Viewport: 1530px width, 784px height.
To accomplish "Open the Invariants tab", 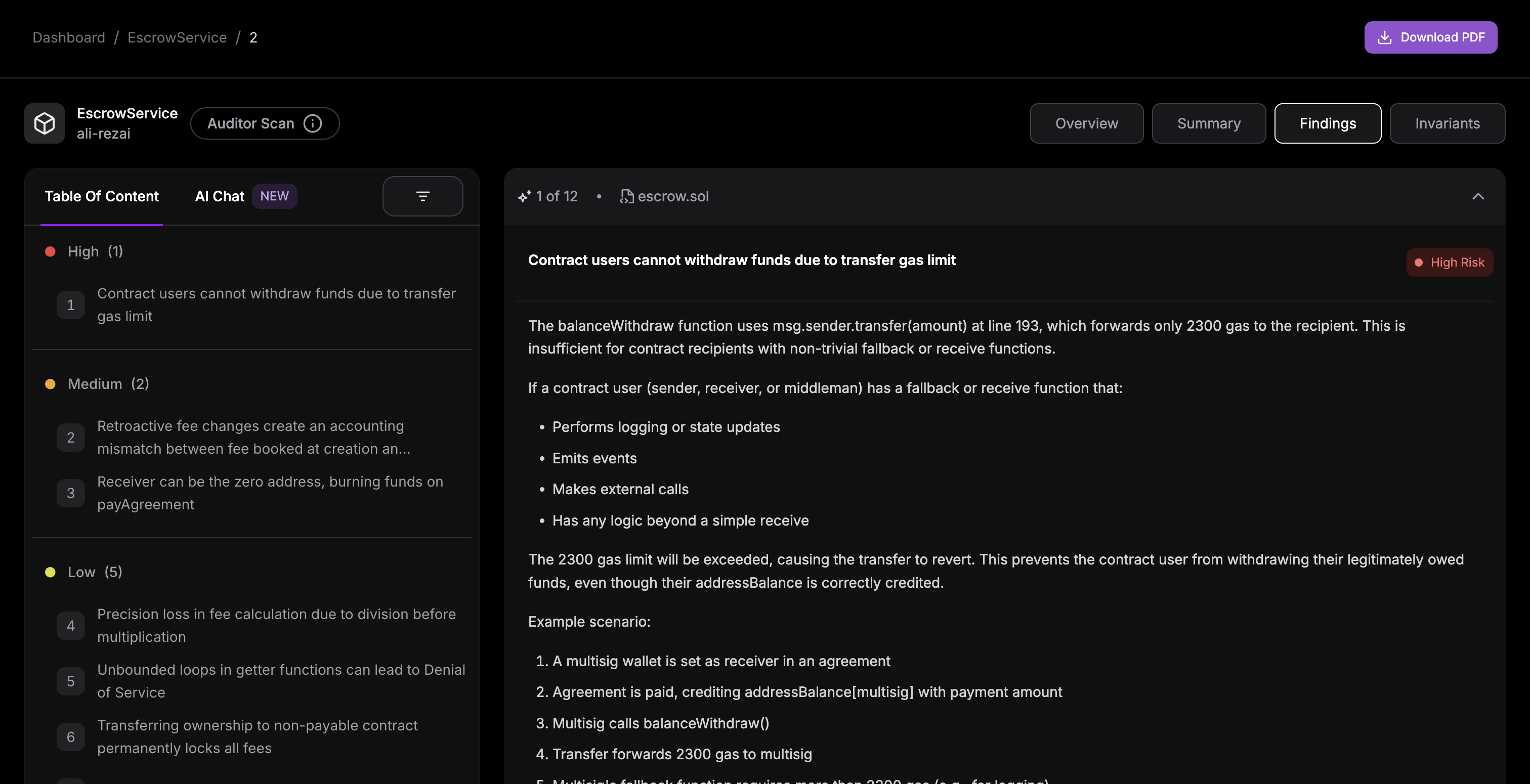I will pyautogui.click(x=1447, y=123).
